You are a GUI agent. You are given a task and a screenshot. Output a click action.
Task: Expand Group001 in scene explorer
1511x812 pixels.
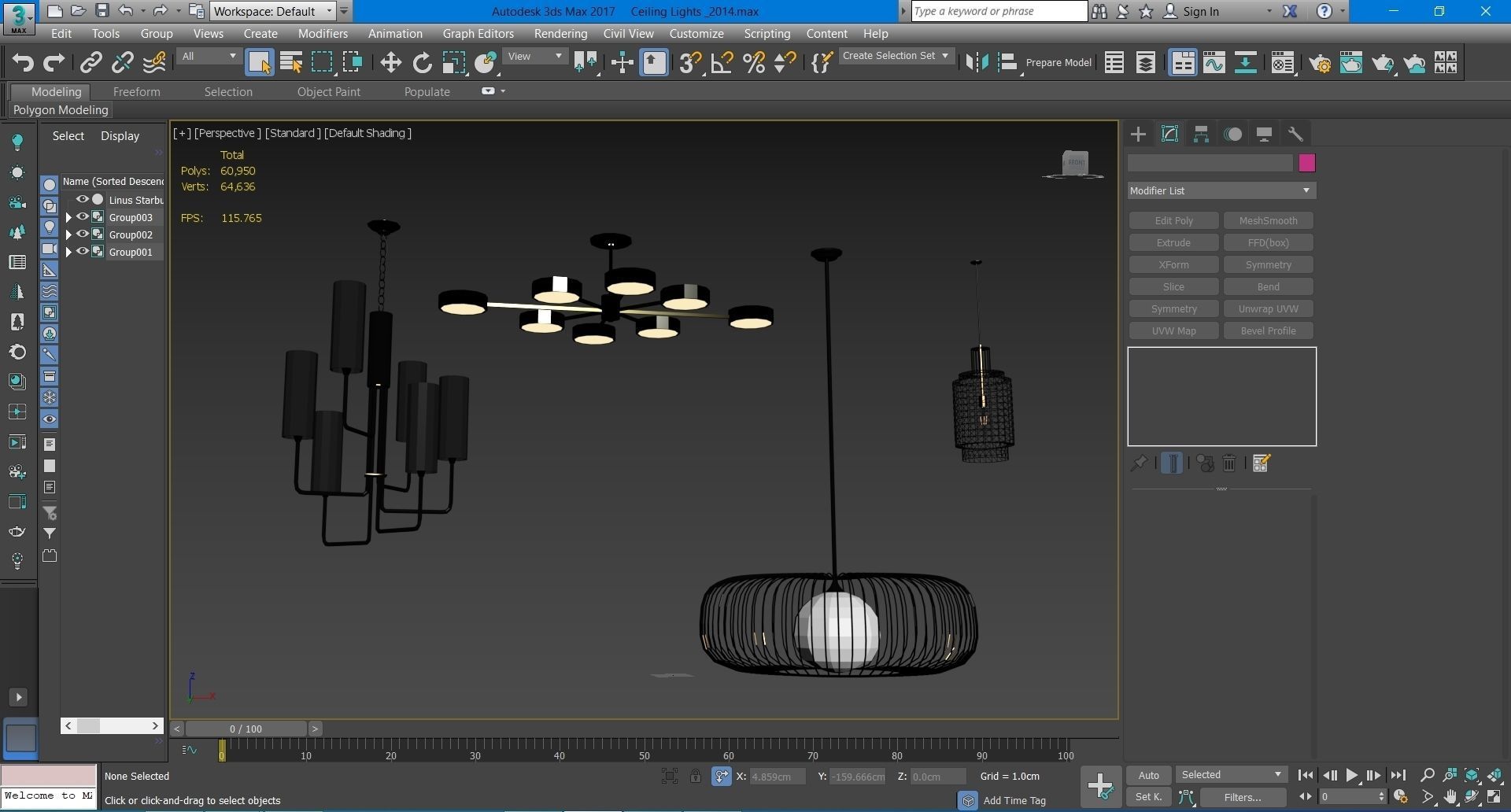tap(68, 252)
